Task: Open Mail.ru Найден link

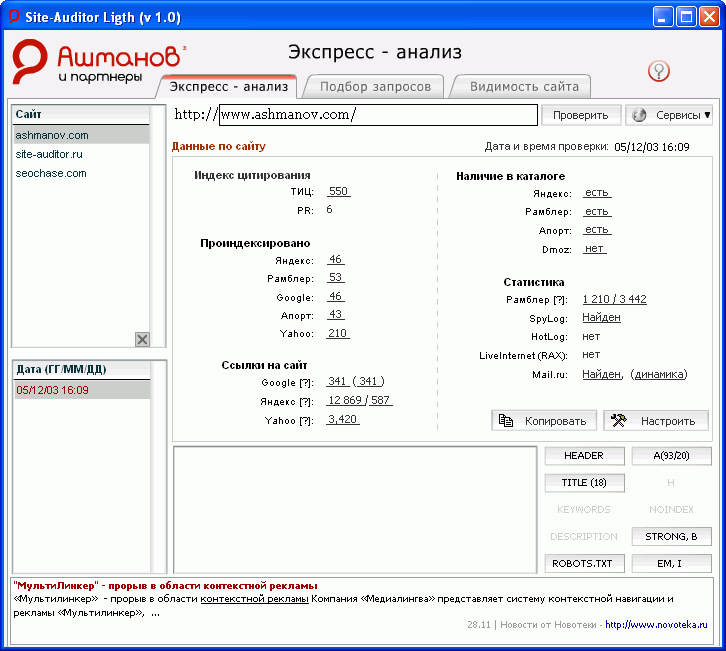Action: click(601, 374)
